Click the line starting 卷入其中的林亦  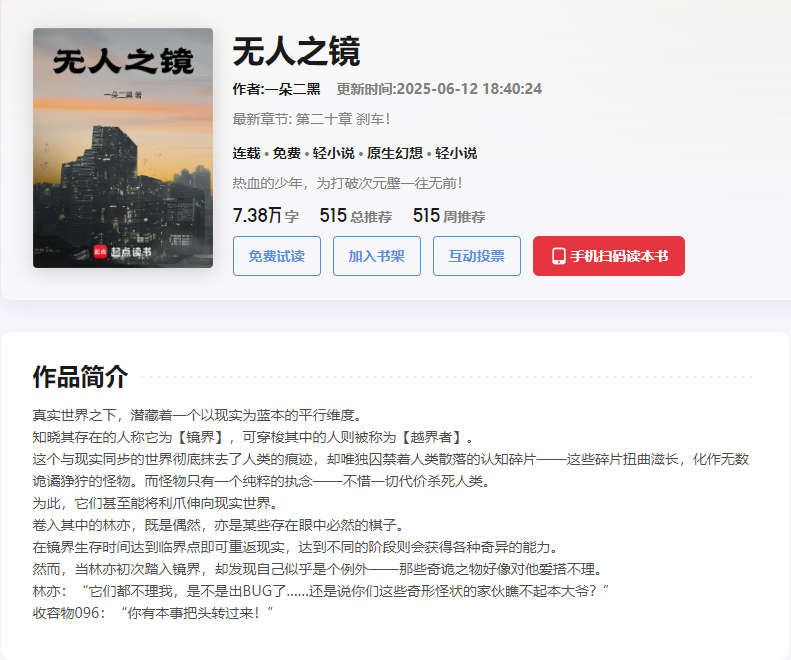(218, 525)
